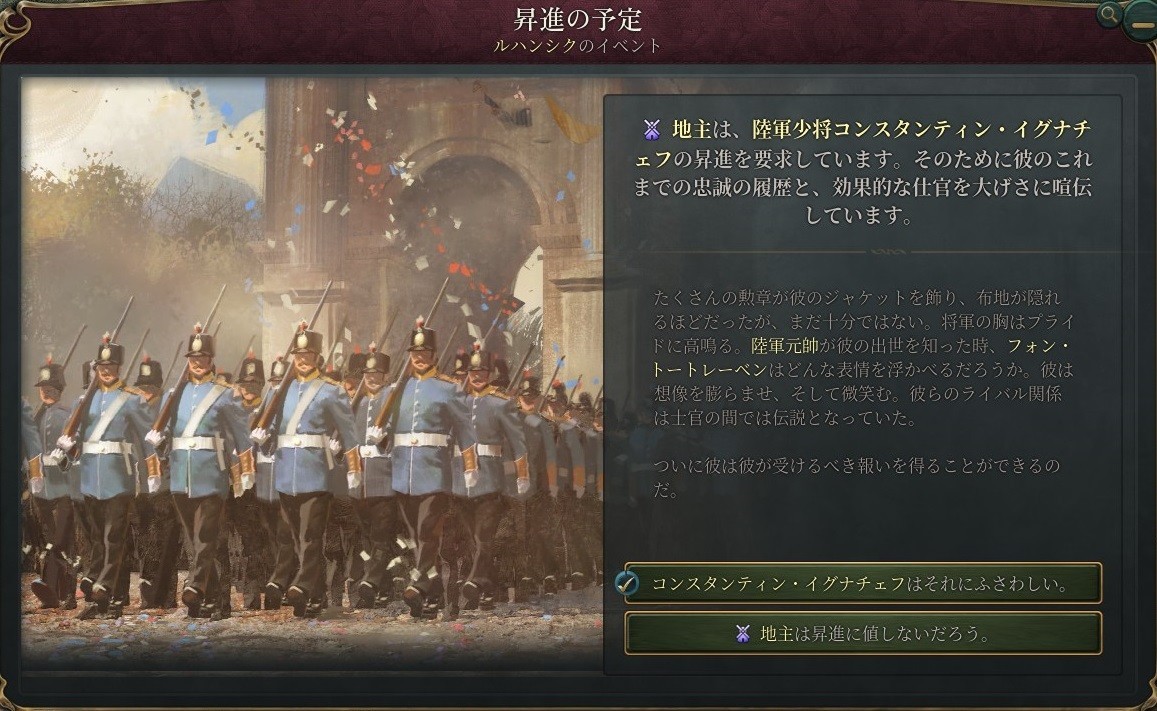
Task: Click the final sentence ついに彼は
Action: [856, 477]
